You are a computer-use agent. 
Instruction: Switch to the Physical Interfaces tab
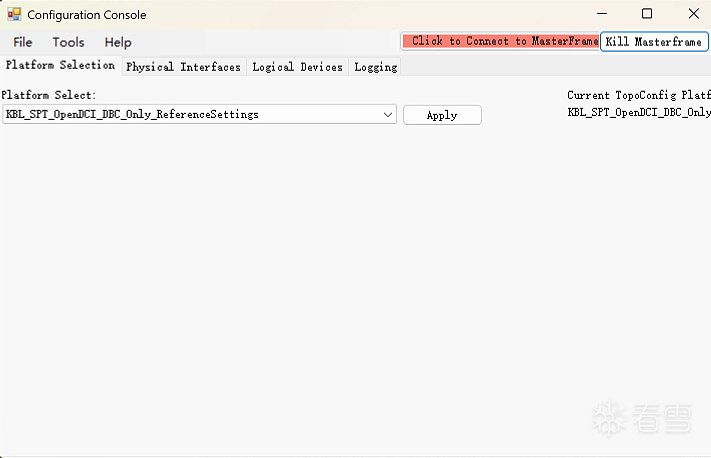(183, 67)
